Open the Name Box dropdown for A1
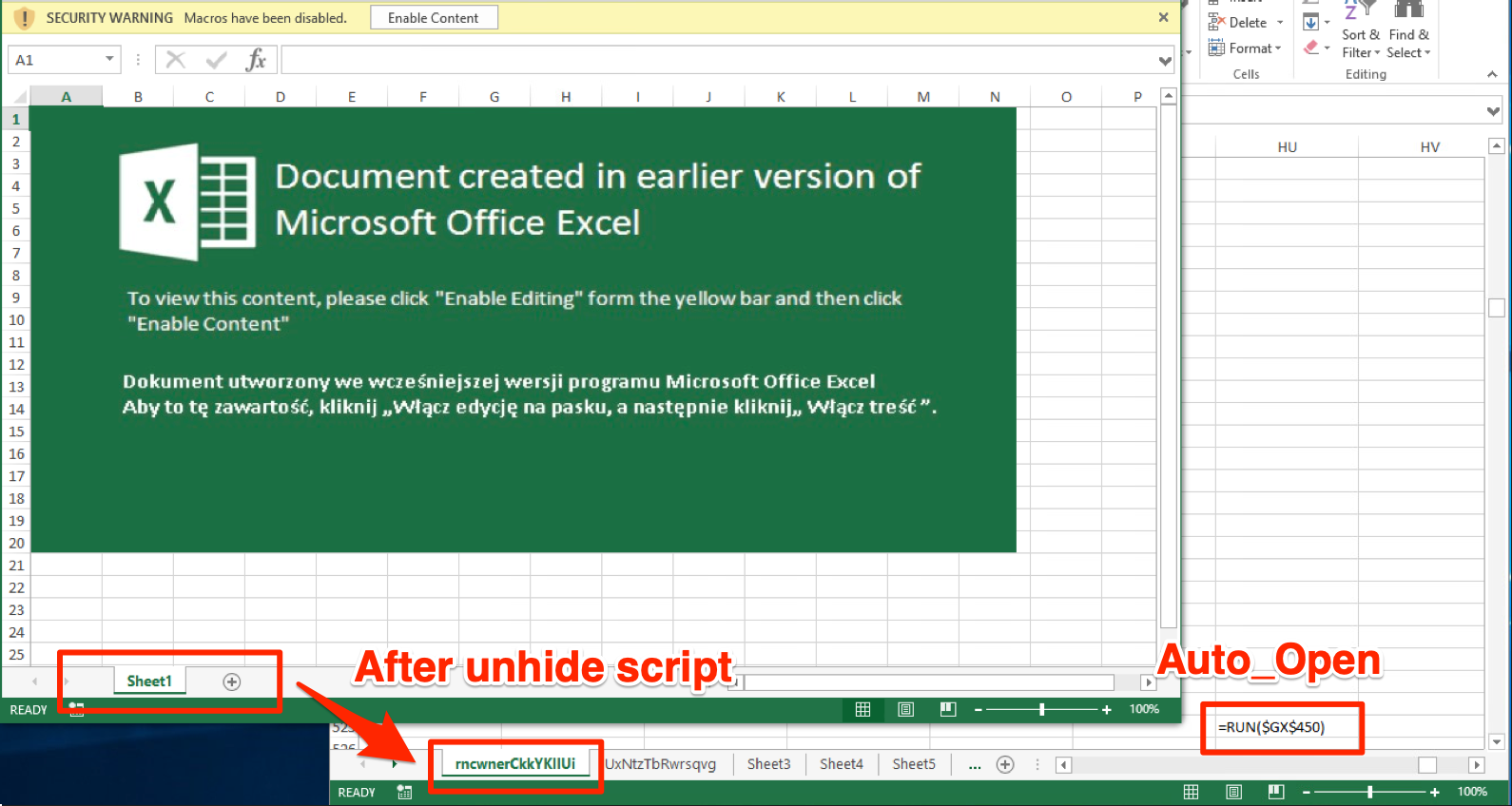The image size is (1512, 806). [109, 59]
